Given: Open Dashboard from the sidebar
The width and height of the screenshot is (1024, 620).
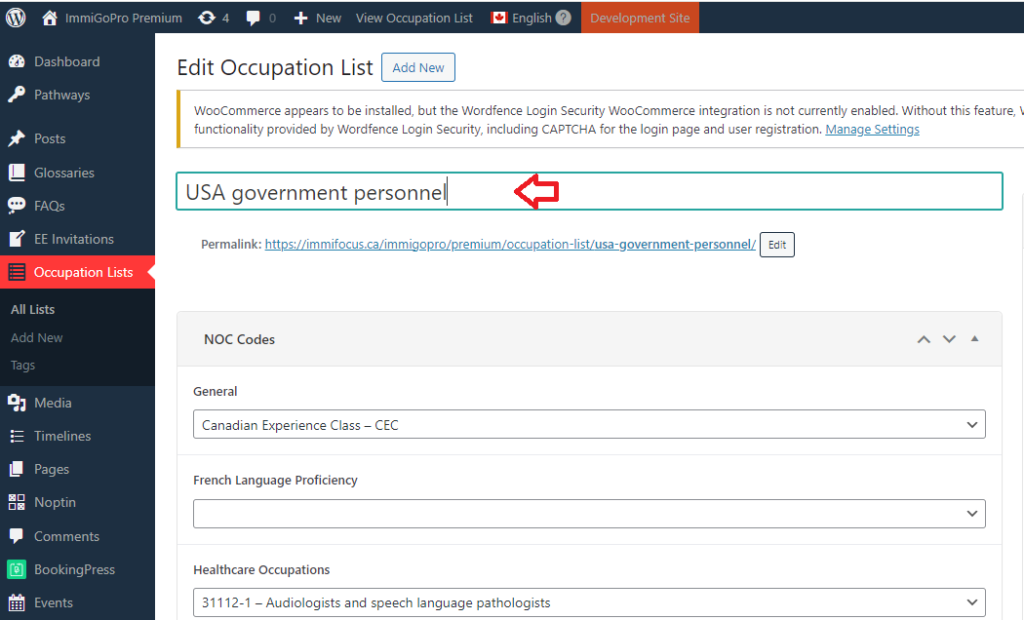Looking at the screenshot, I should [x=66, y=62].
